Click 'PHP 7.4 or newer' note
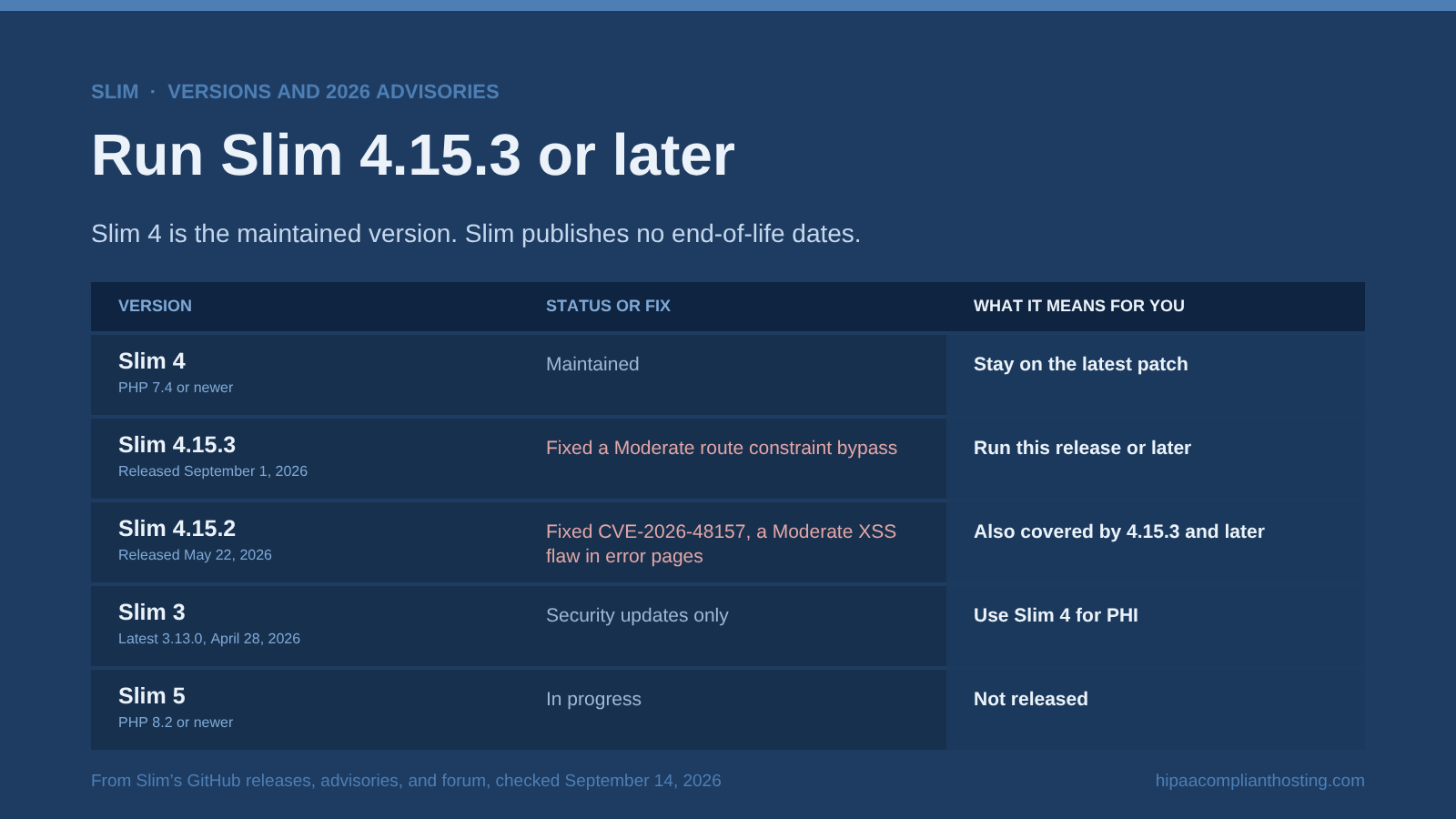Viewport: 1456px width, 819px height. click(x=176, y=388)
